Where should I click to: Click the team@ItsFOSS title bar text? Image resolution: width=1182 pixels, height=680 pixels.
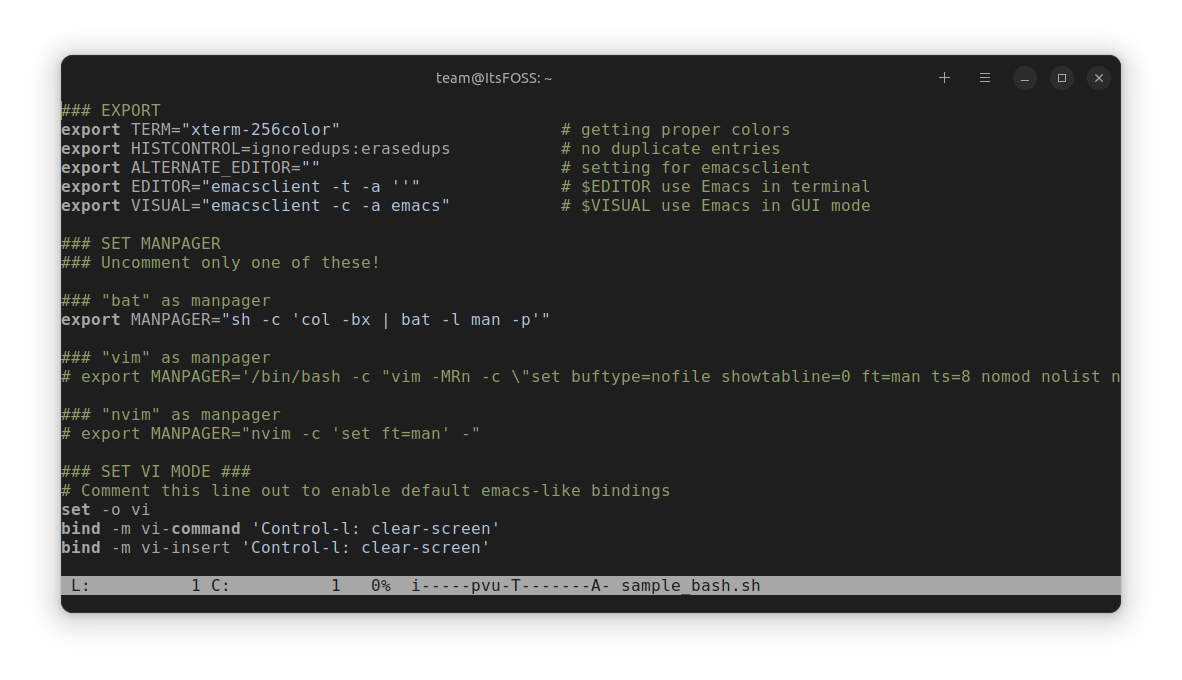pos(494,78)
